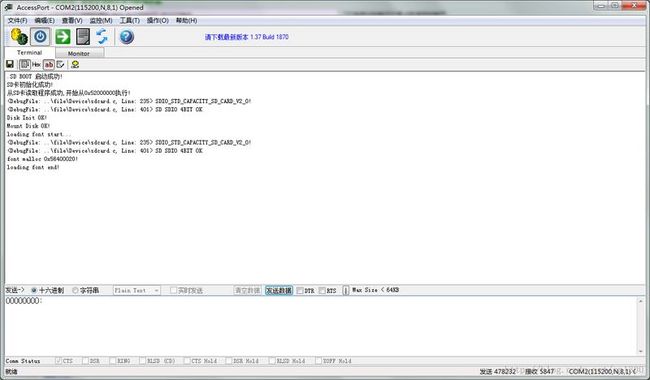Screen dimensions: 650x380
Task: Toggle the CTS Hold status checkbox
Action: [x=187, y=361]
